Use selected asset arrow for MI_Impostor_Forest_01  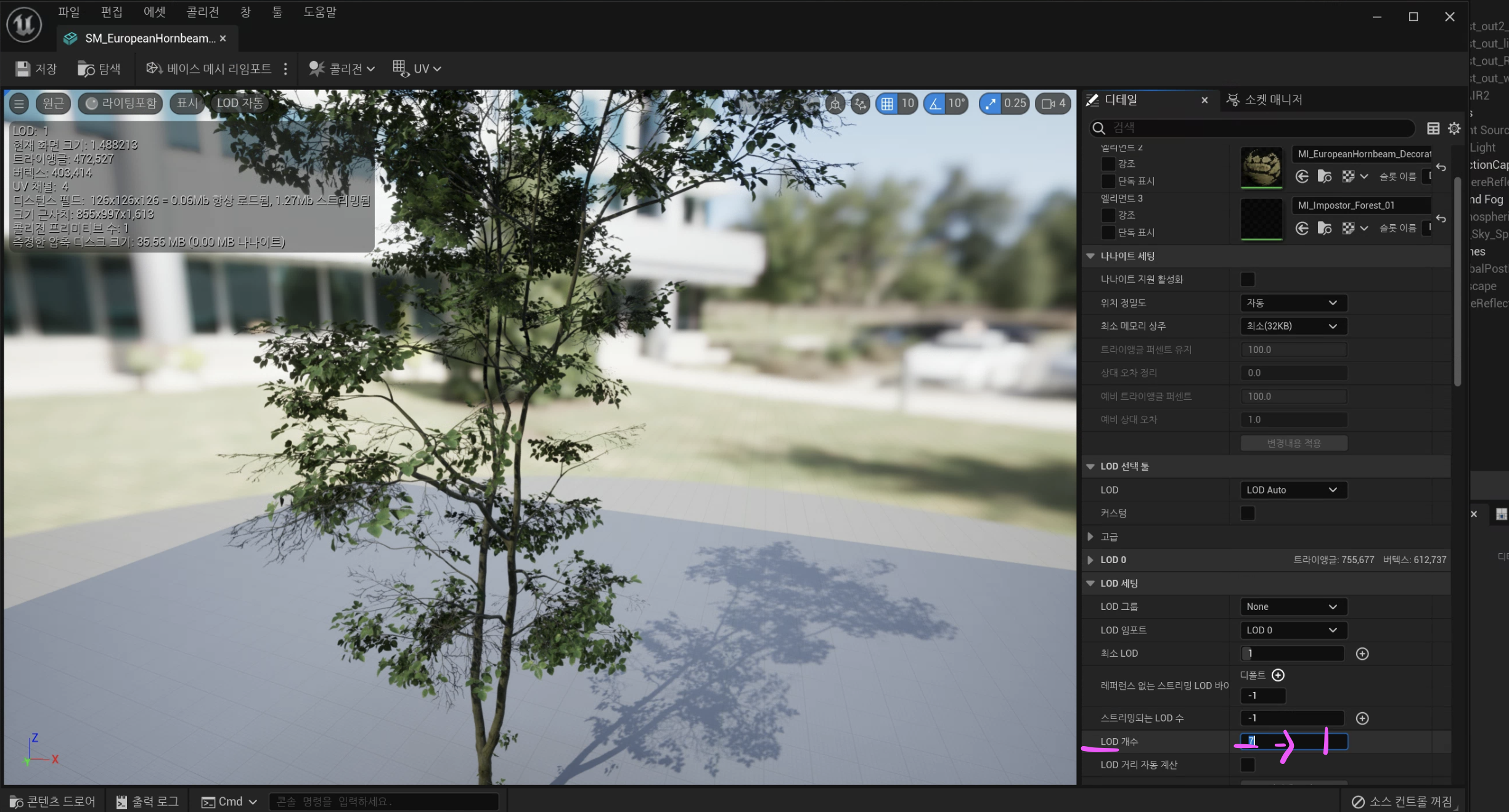click(1302, 229)
